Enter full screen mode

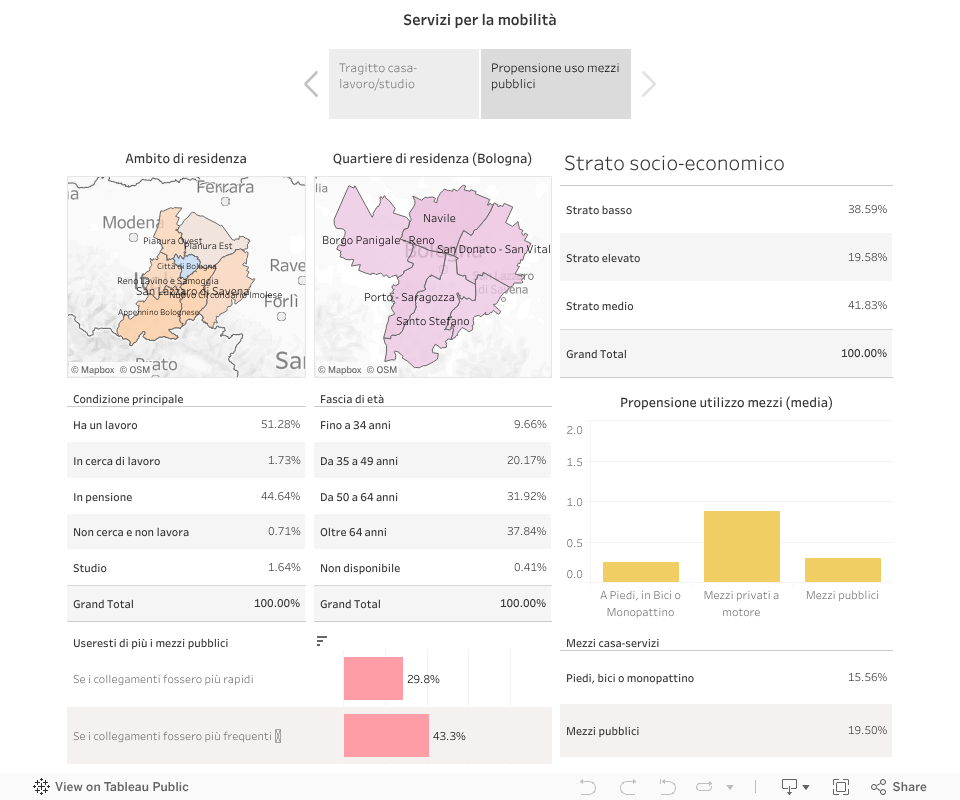coord(841,787)
